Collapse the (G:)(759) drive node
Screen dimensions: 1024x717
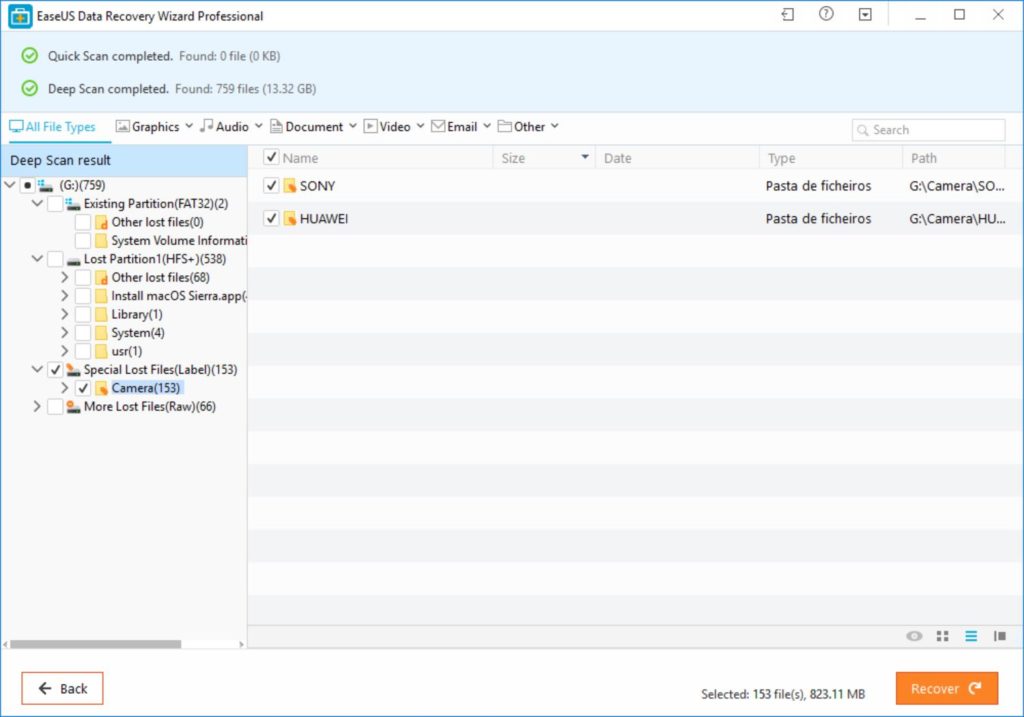pos(10,185)
